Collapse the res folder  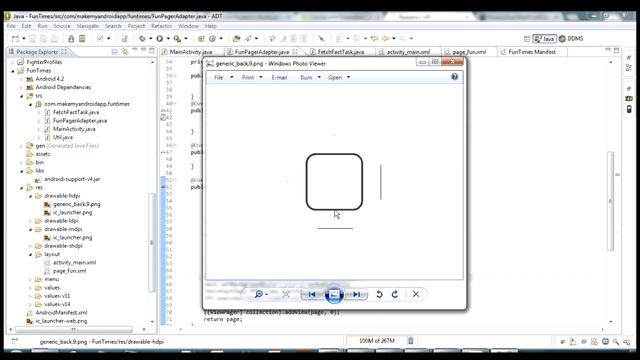pyautogui.click(x=22, y=188)
